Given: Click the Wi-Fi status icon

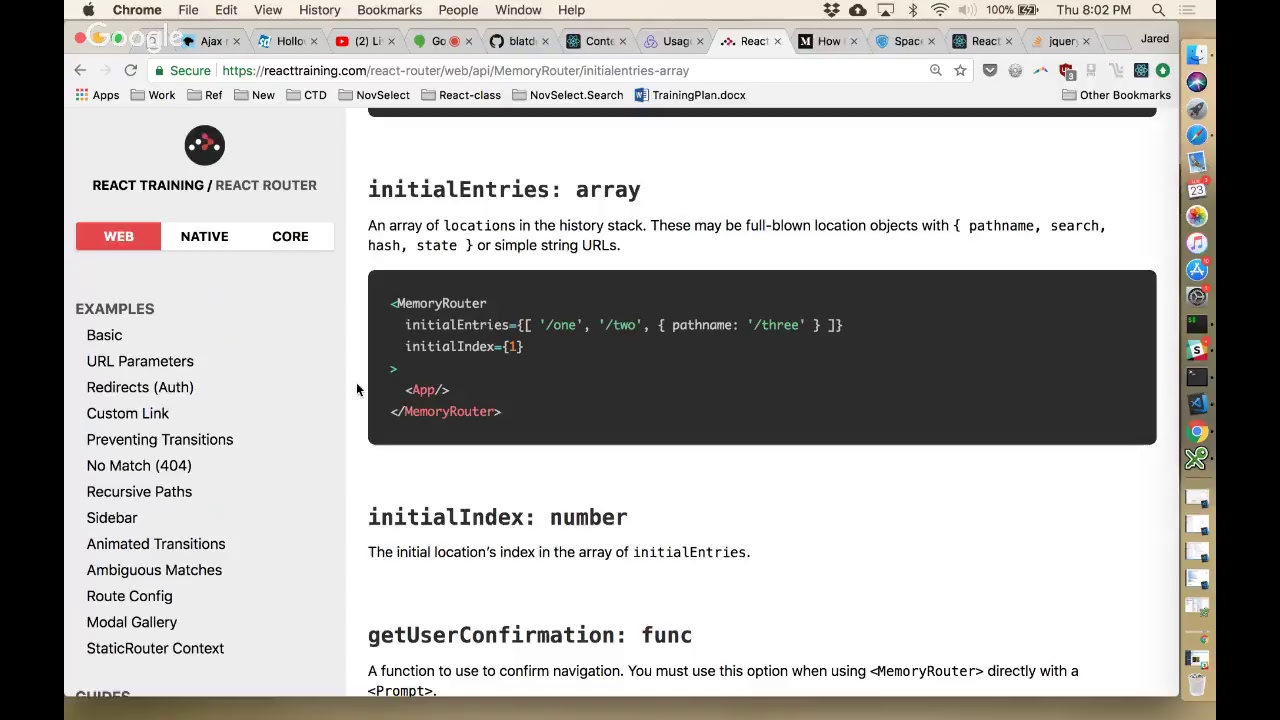Looking at the screenshot, I should [940, 10].
